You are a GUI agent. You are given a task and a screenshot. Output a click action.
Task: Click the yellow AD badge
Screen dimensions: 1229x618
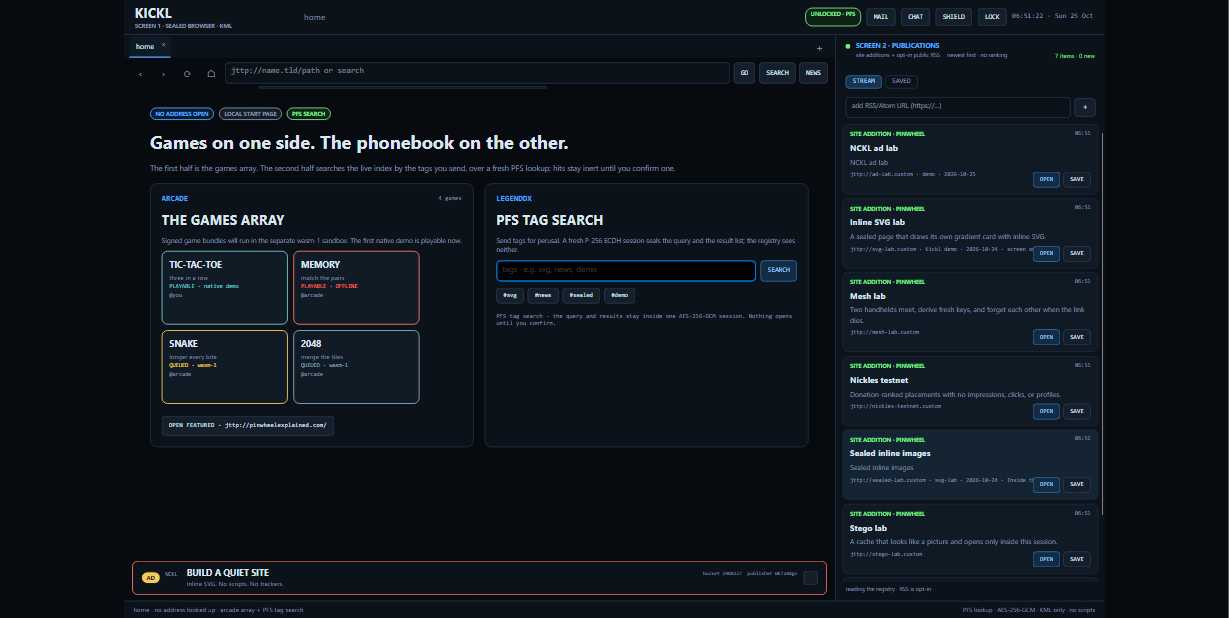coord(150,577)
